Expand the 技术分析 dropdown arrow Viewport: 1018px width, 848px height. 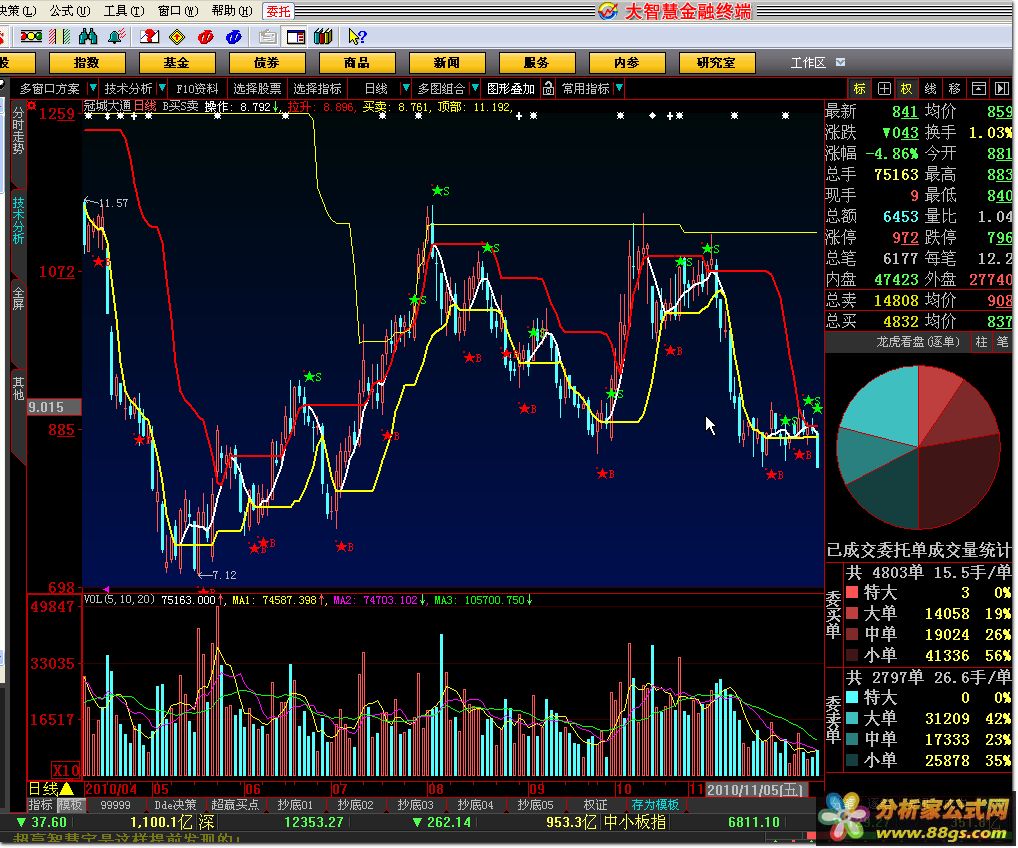point(162,88)
